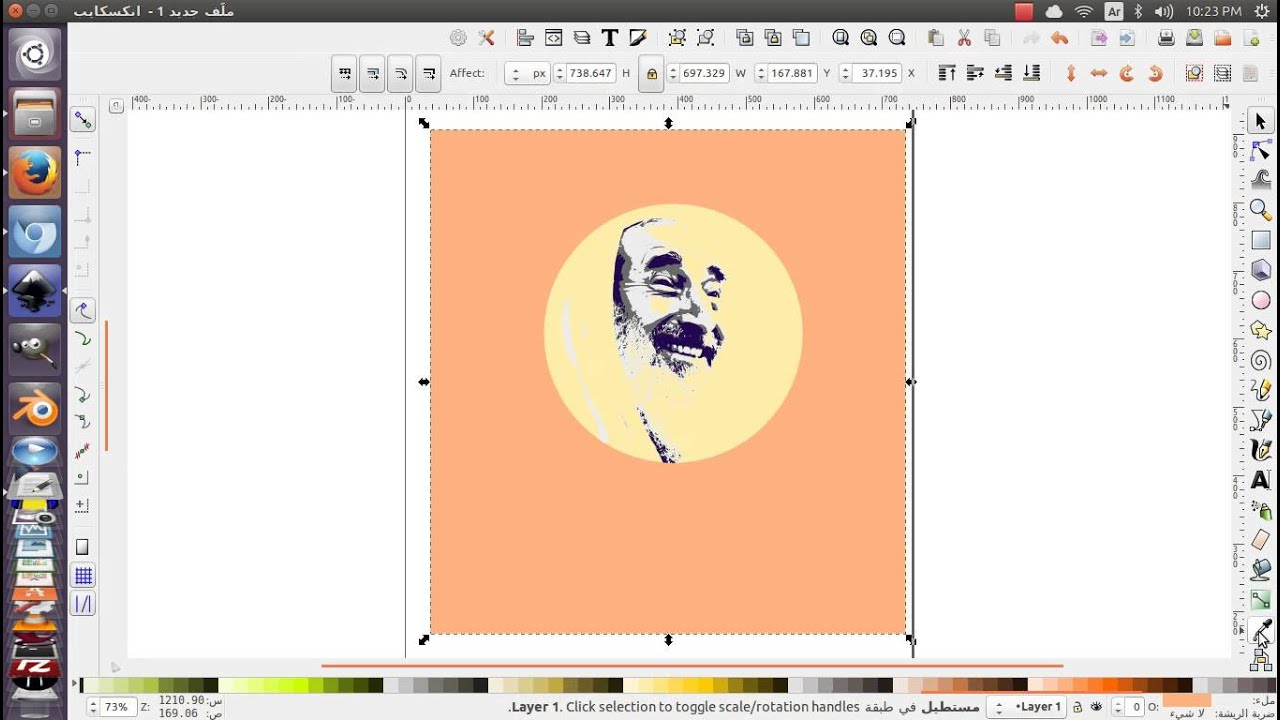Select the Paint Bucket tool
The height and width of the screenshot is (720, 1280).
coord(1260,570)
